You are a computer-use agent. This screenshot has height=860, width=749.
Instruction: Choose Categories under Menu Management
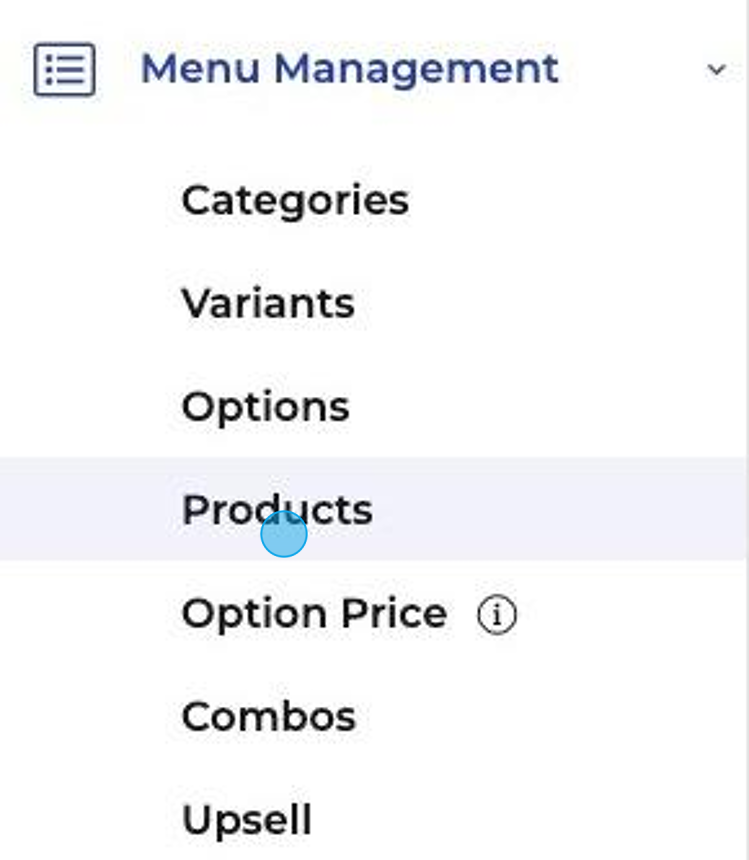click(295, 201)
